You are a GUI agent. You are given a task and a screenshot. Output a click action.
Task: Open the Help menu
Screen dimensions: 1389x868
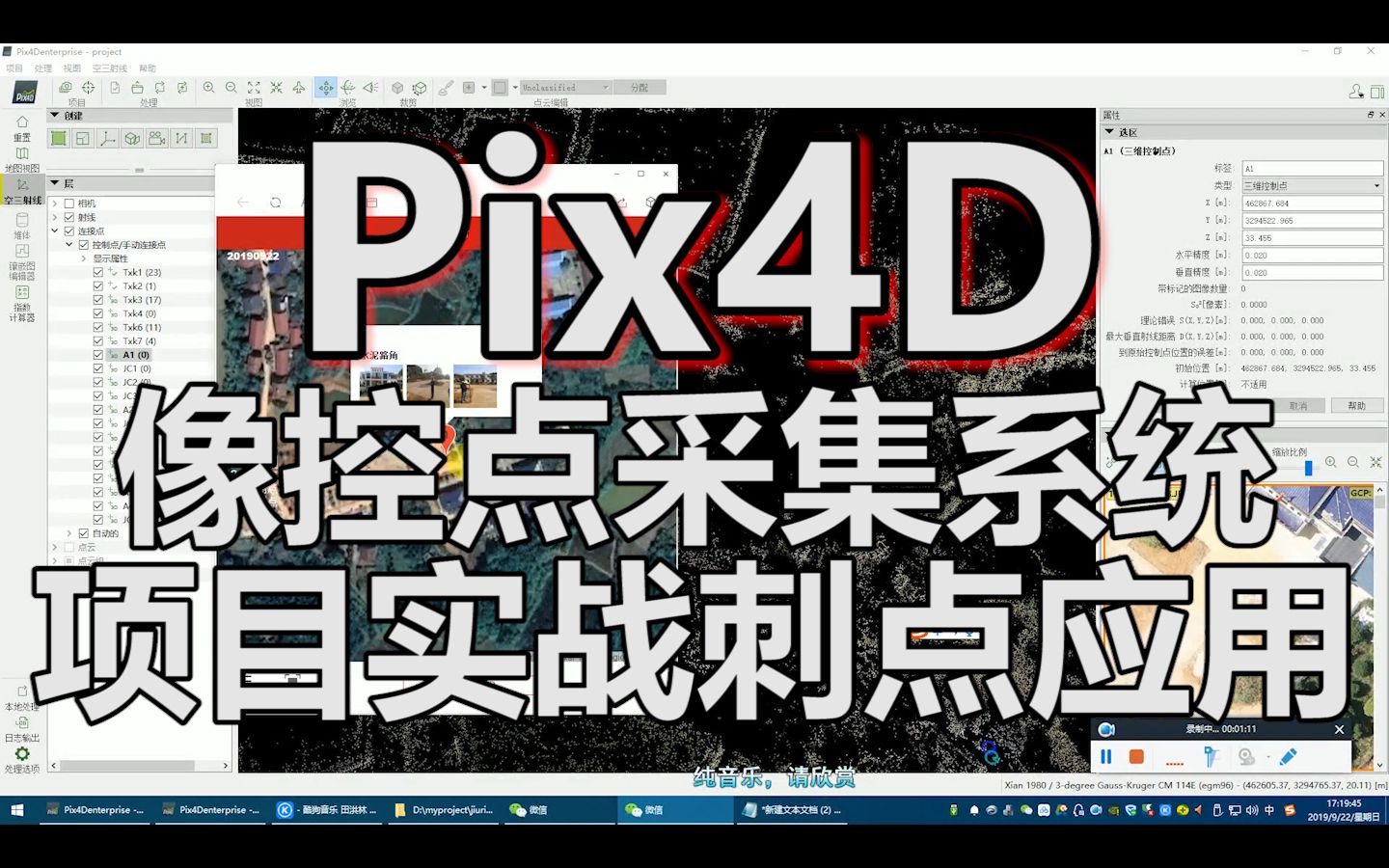coord(147,68)
